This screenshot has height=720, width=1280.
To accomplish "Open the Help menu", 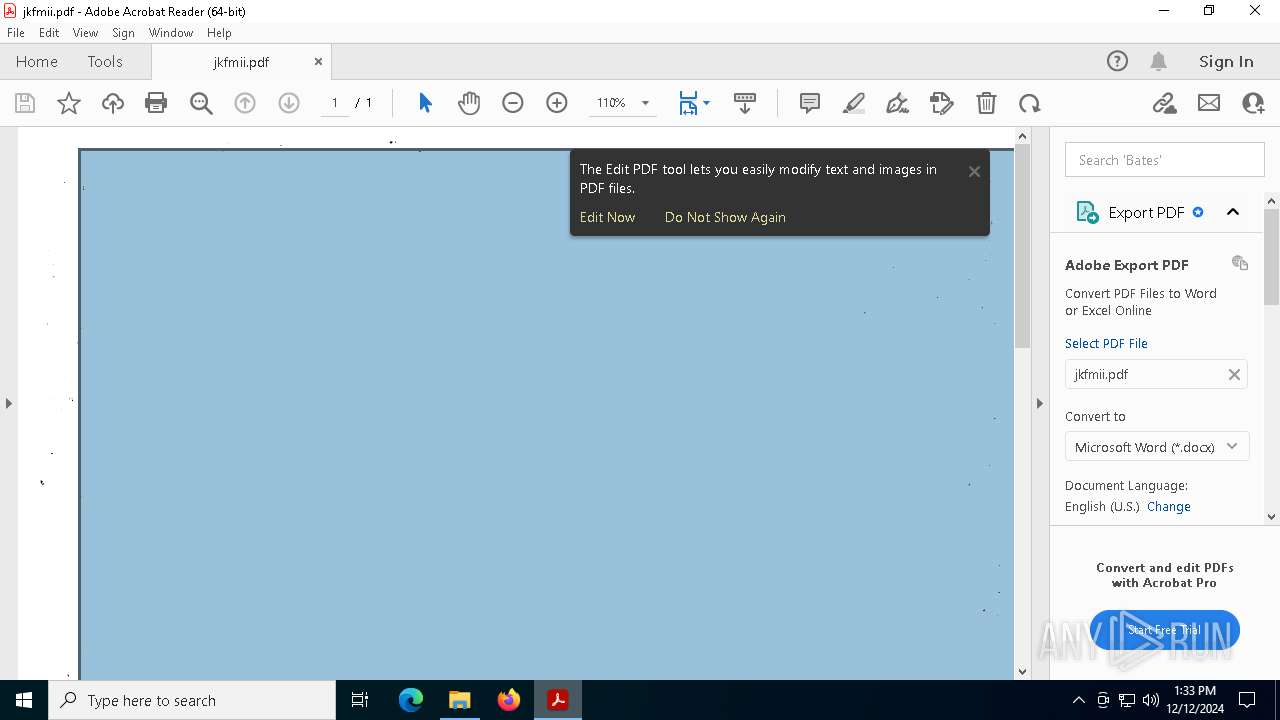I will click(219, 33).
